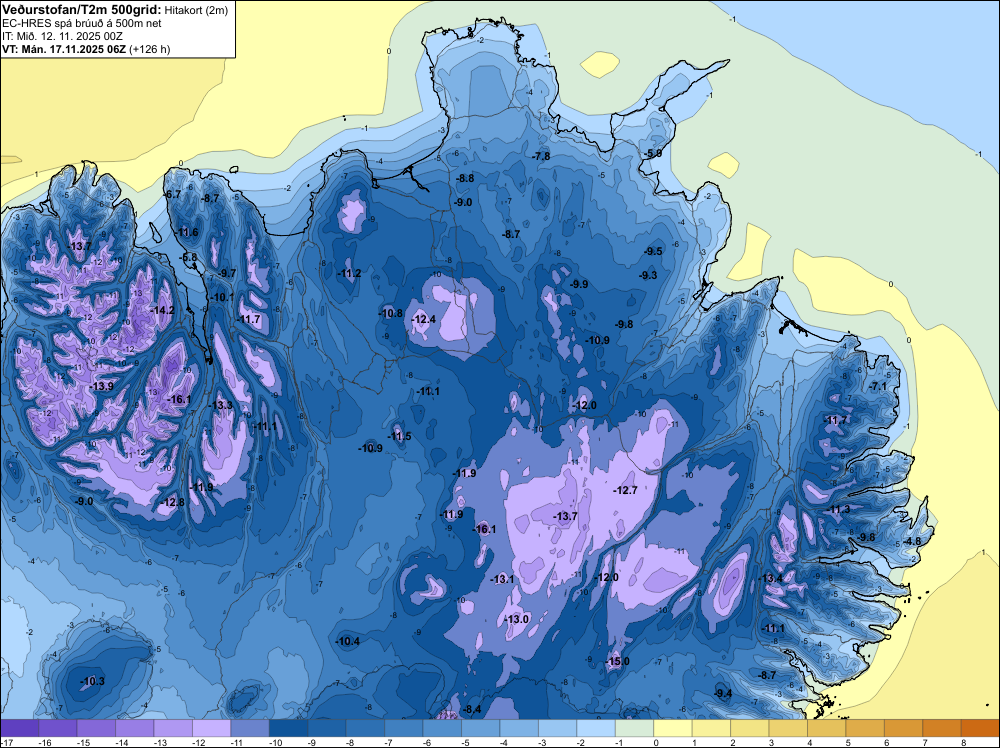Click the -11.2 temperature label

[x=349, y=274]
